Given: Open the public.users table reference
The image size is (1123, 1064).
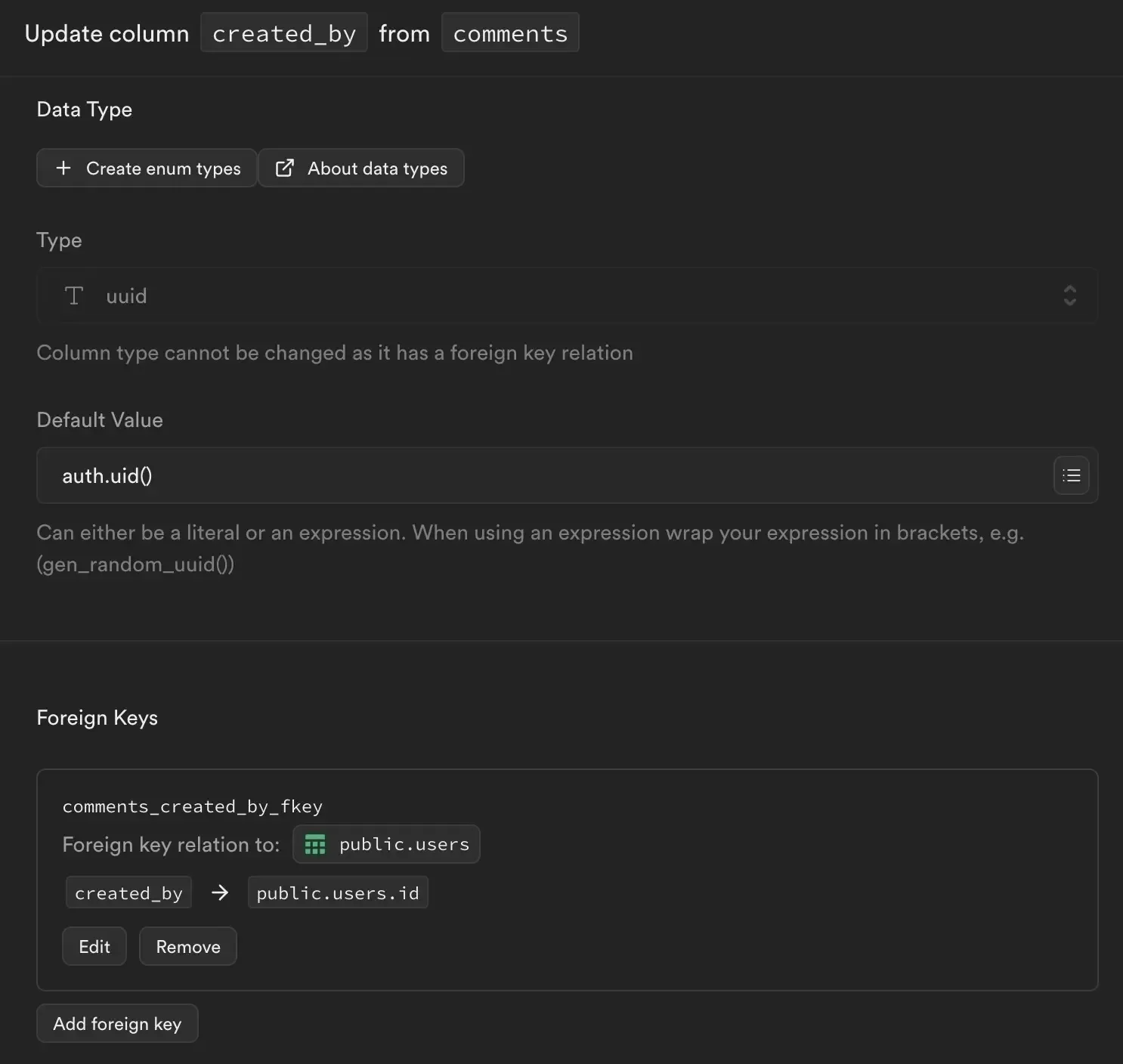Looking at the screenshot, I should click(x=386, y=844).
